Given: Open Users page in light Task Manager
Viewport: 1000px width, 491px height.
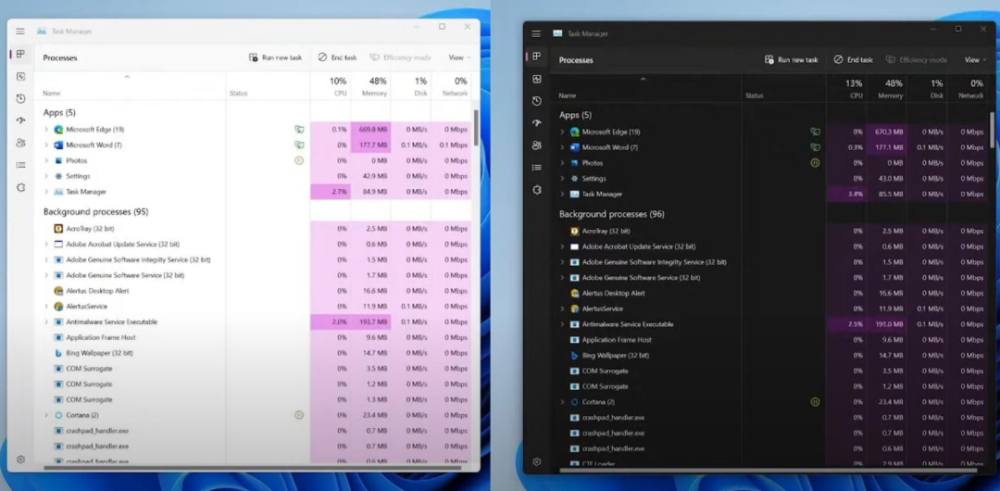Looking at the screenshot, I should pyautogui.click(x=20, y=143).
